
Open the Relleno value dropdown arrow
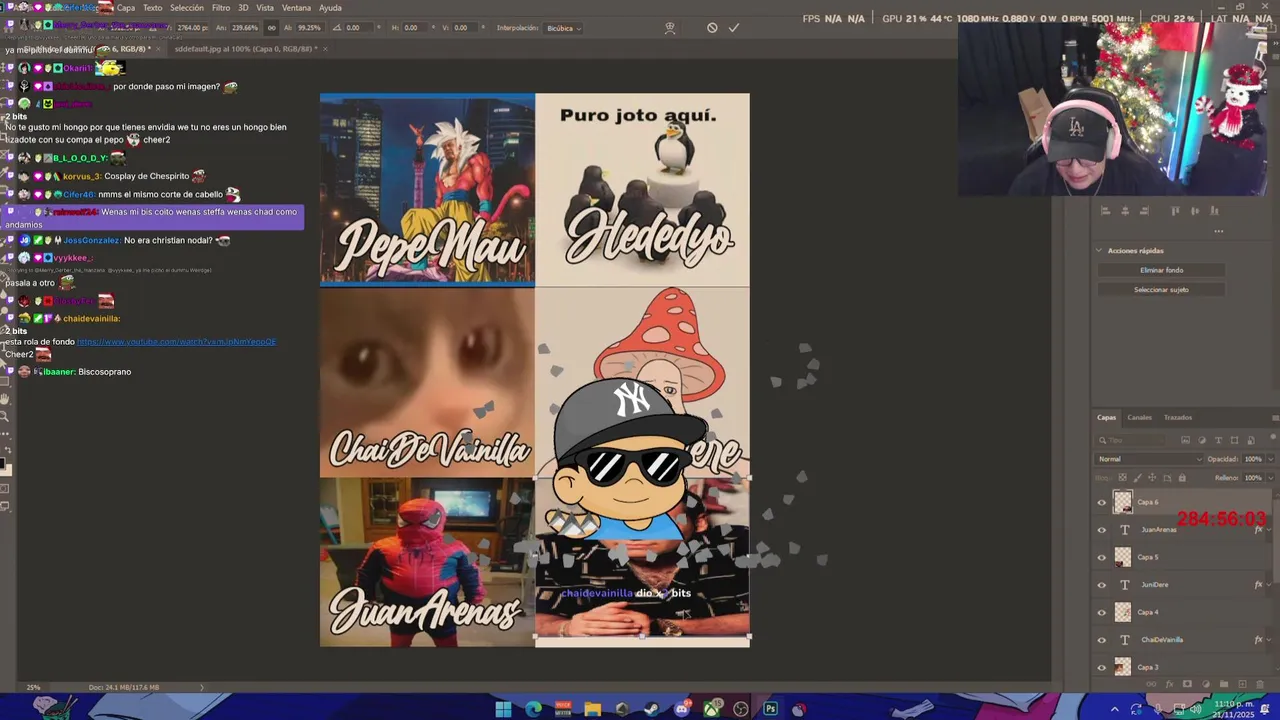[x=1271, y=478]
